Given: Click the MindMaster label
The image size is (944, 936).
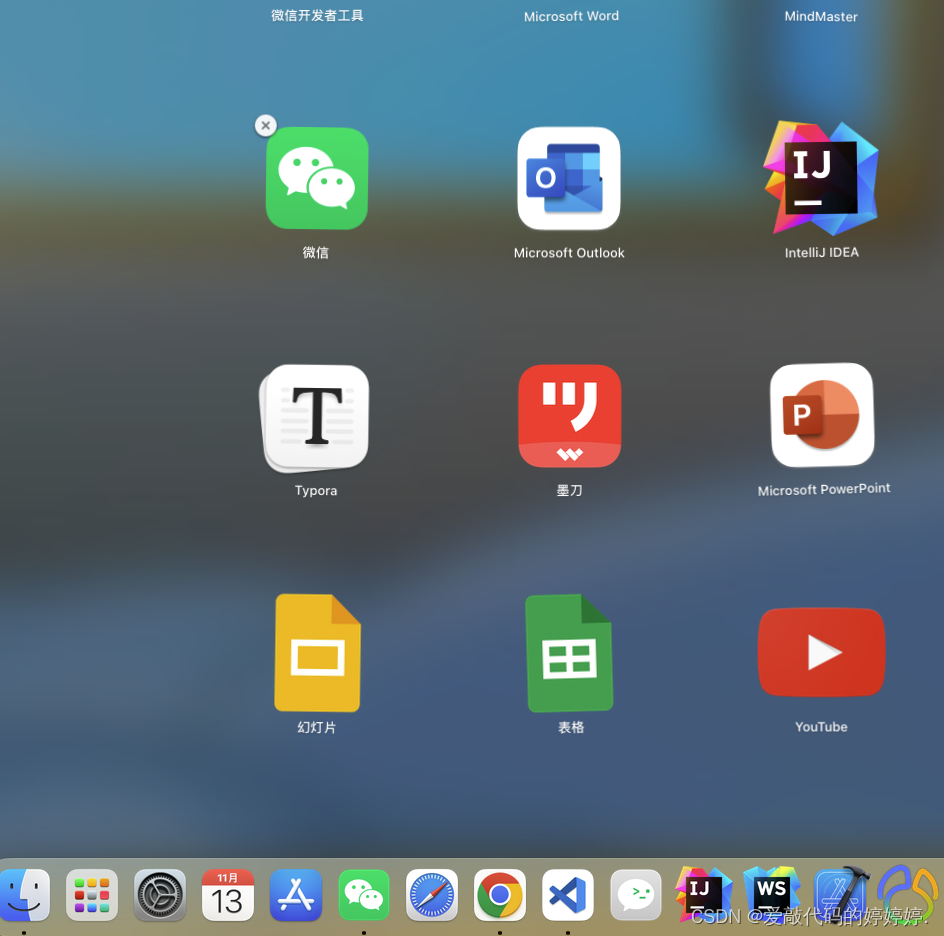Looking at the screenshot, I should click(x=821, y=16).
